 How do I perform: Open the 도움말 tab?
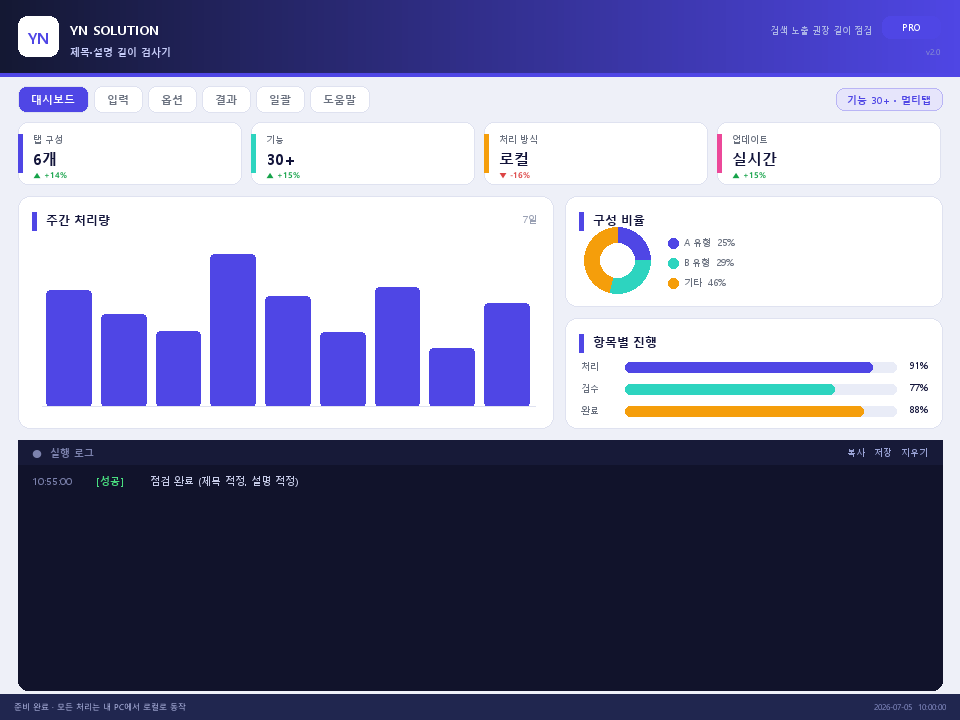coord(340,100)
